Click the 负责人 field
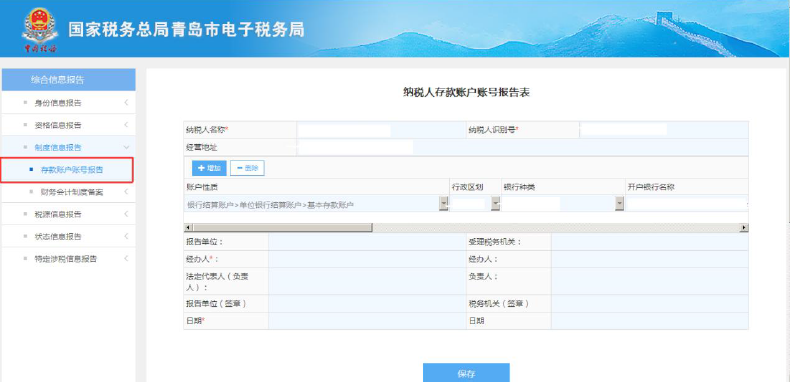791x384 pixels. pos(650,281)
